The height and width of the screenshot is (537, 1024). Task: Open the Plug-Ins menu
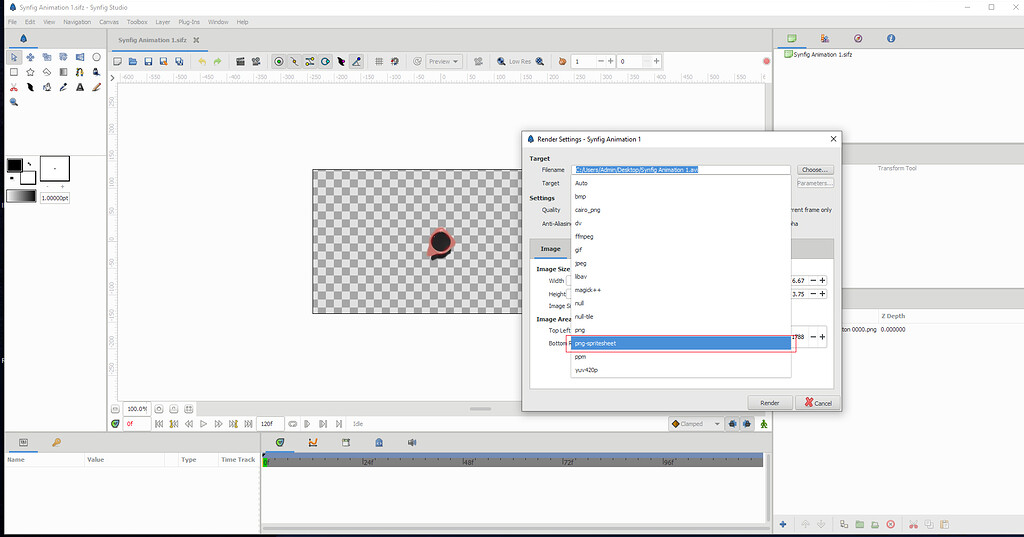(188, 21)
